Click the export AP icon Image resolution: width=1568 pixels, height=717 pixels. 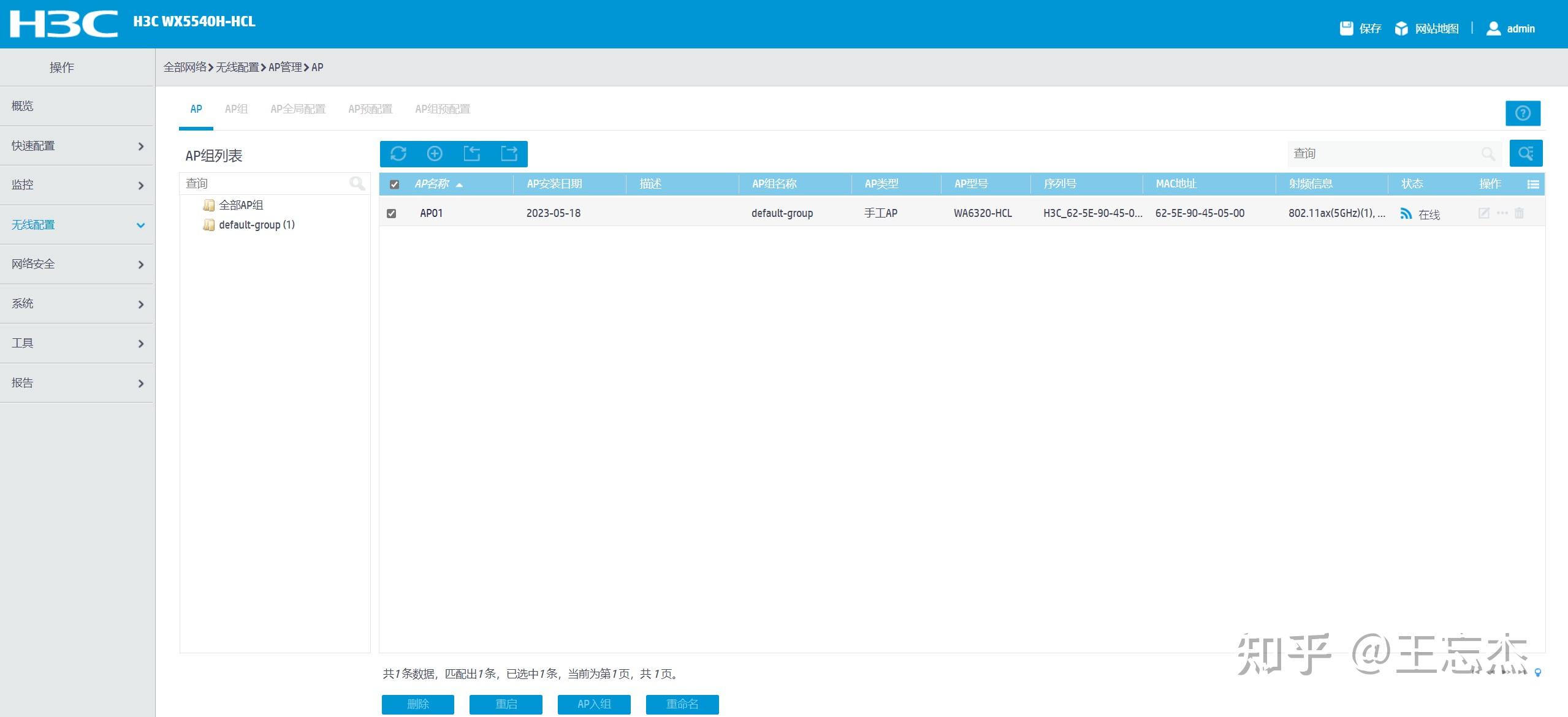509,154
